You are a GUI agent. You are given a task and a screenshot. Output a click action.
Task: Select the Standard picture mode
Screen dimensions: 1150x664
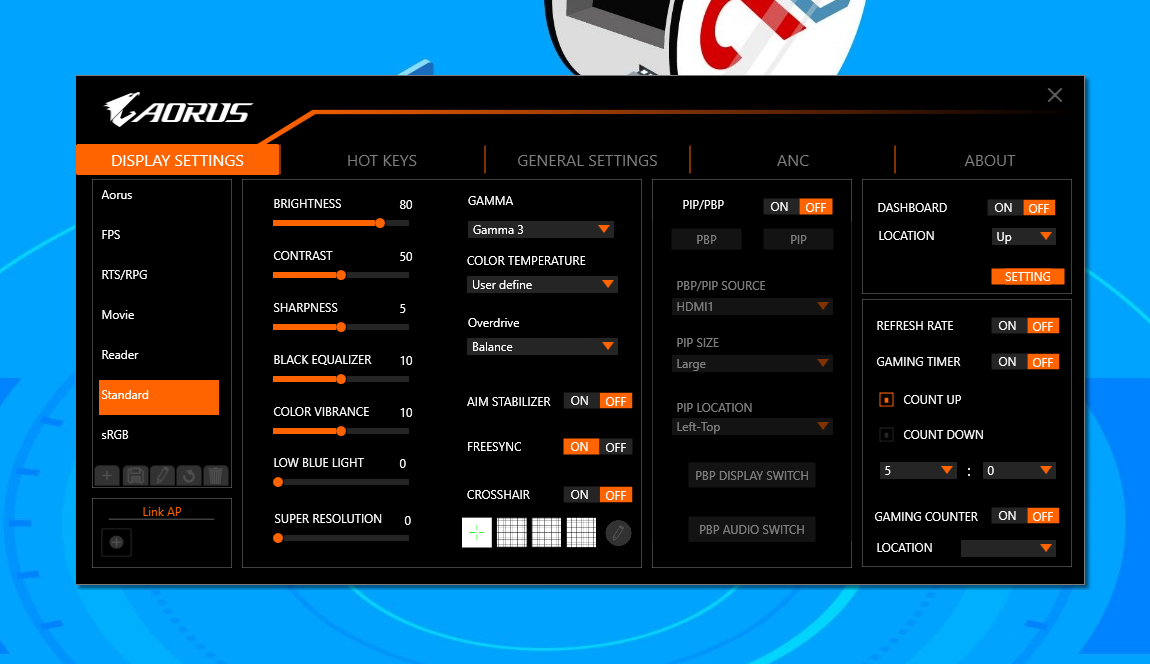158,397
